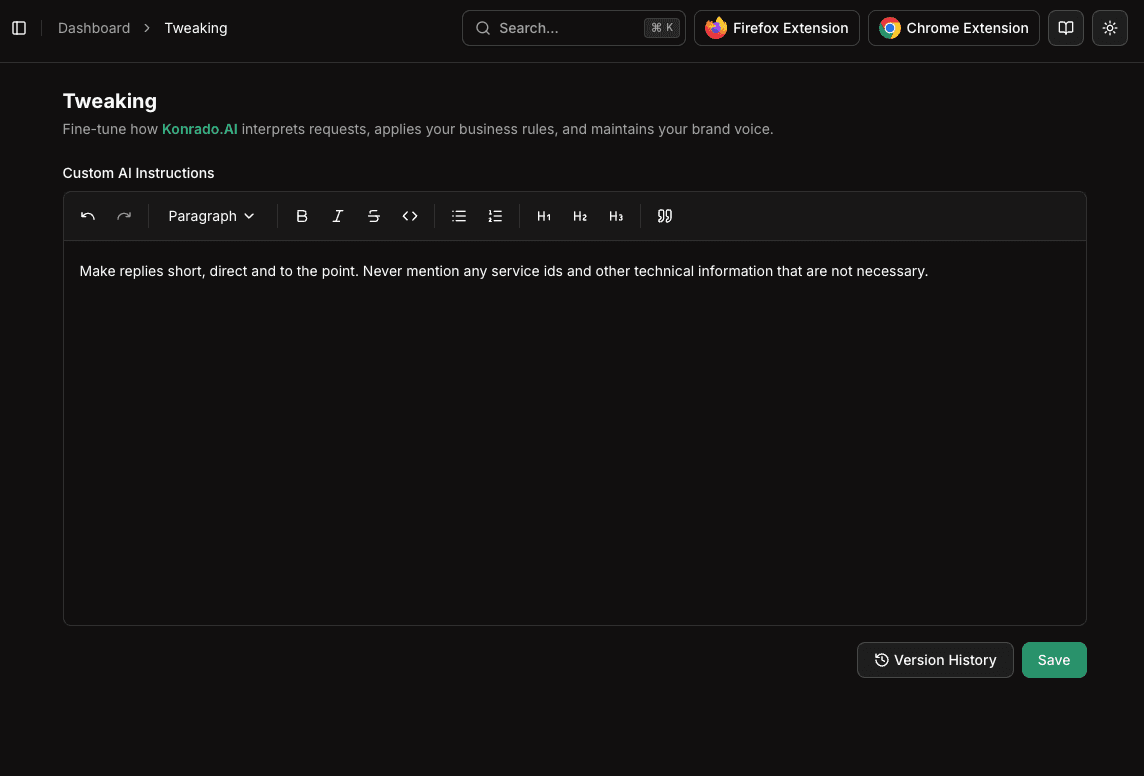Click the Tweaking breadcrumb item
Viewport: 1144px width, 776px height.
point(196,28)
